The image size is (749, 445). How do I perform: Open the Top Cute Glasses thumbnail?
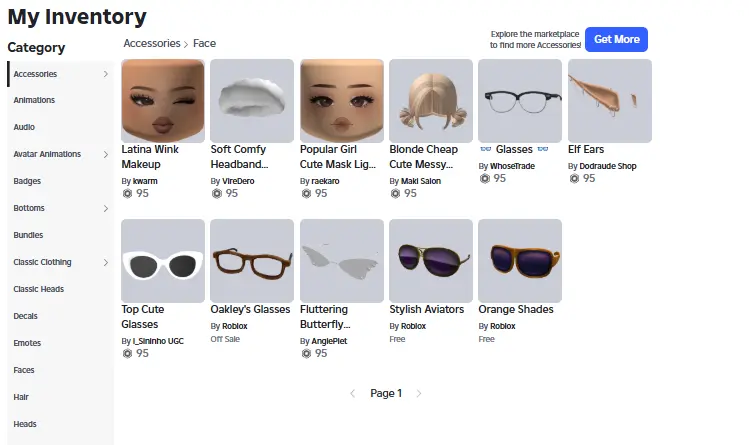pos(163,261)
